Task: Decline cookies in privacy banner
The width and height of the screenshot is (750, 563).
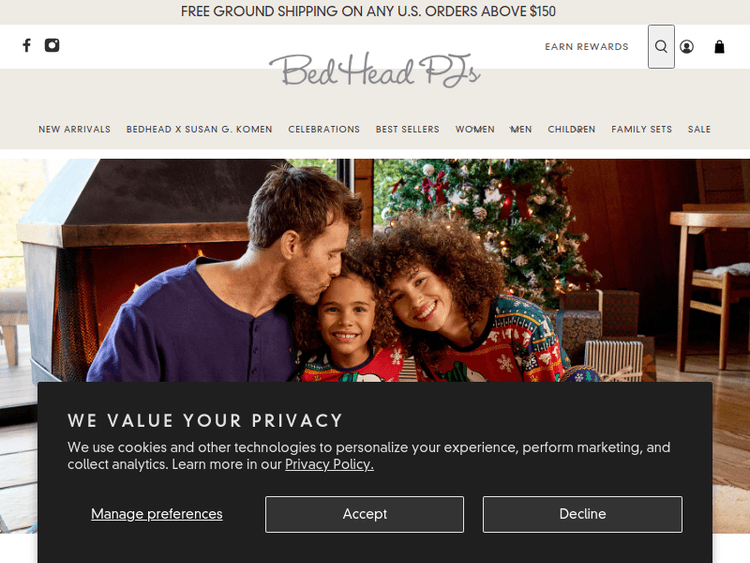Action: tap(583, 514)
